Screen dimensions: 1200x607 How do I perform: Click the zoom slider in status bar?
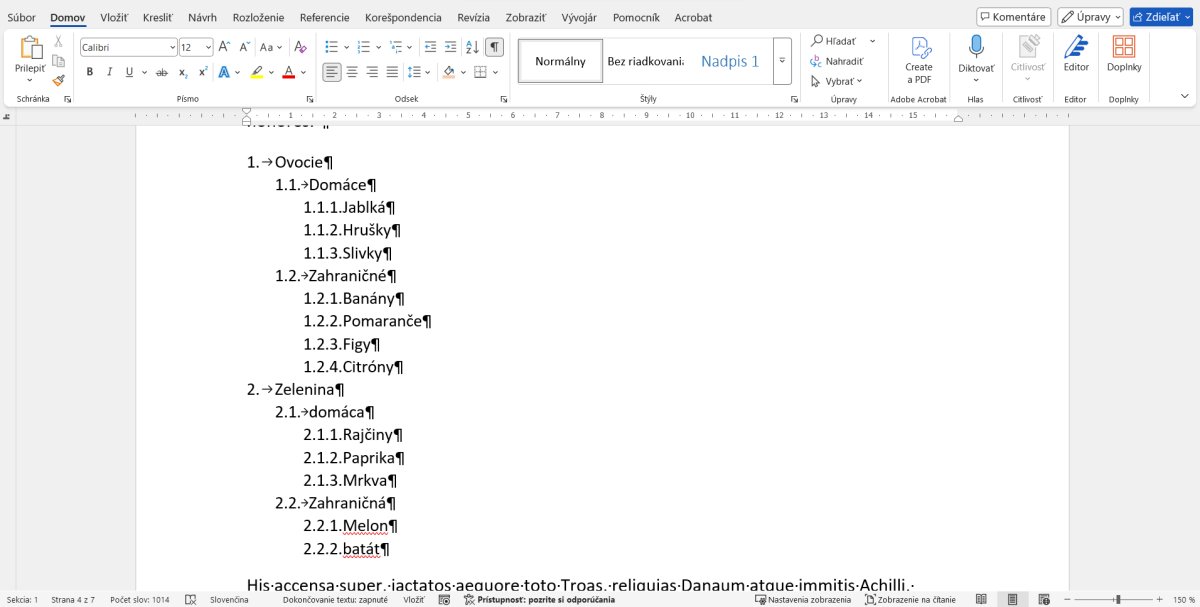[1118, 599]
